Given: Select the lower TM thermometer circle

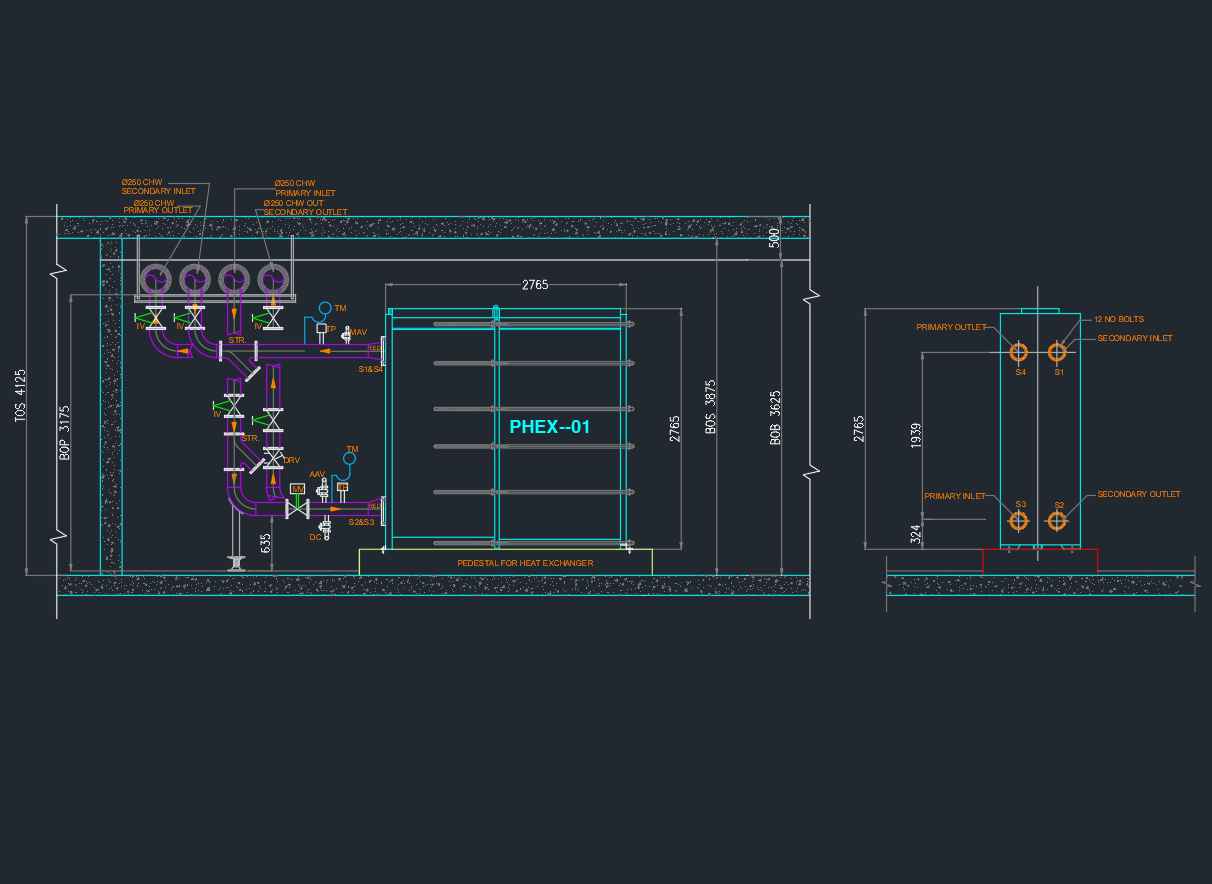Looking at the screenshot, I should pyautogui.click(x=349, y=459).
